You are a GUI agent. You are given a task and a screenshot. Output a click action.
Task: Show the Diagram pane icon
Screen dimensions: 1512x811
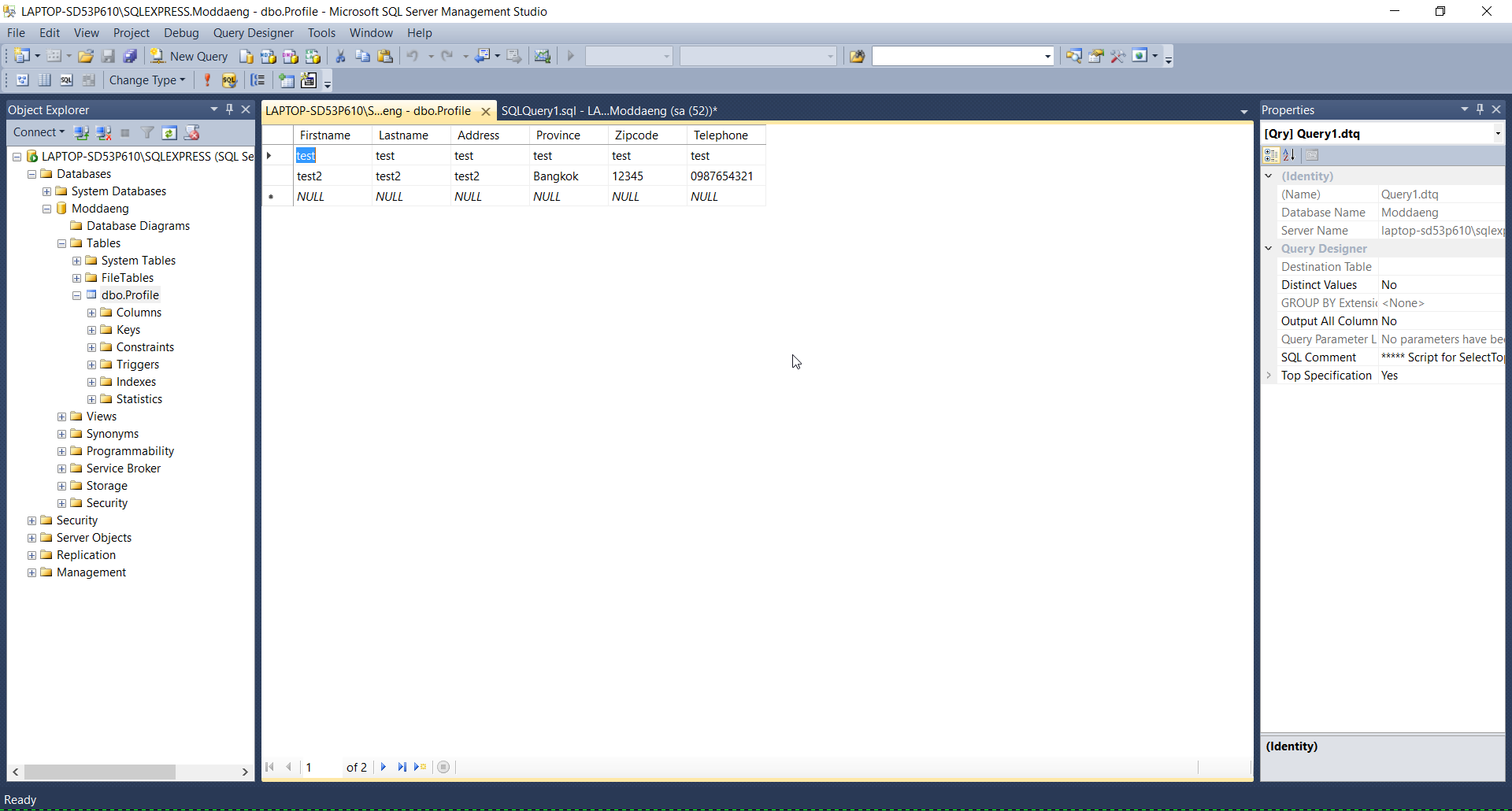coord(23,80)
